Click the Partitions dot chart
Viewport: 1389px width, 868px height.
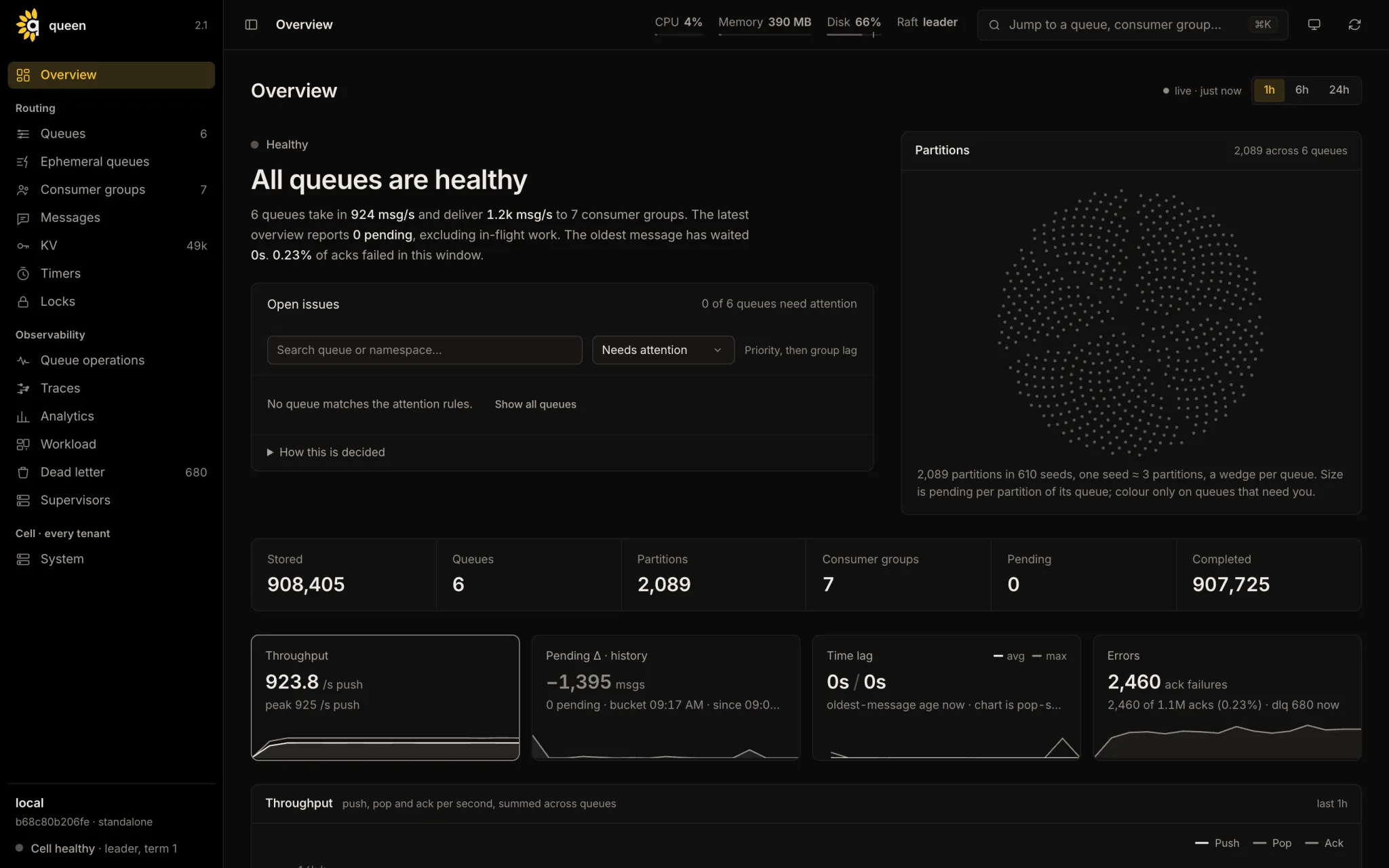1130,322
